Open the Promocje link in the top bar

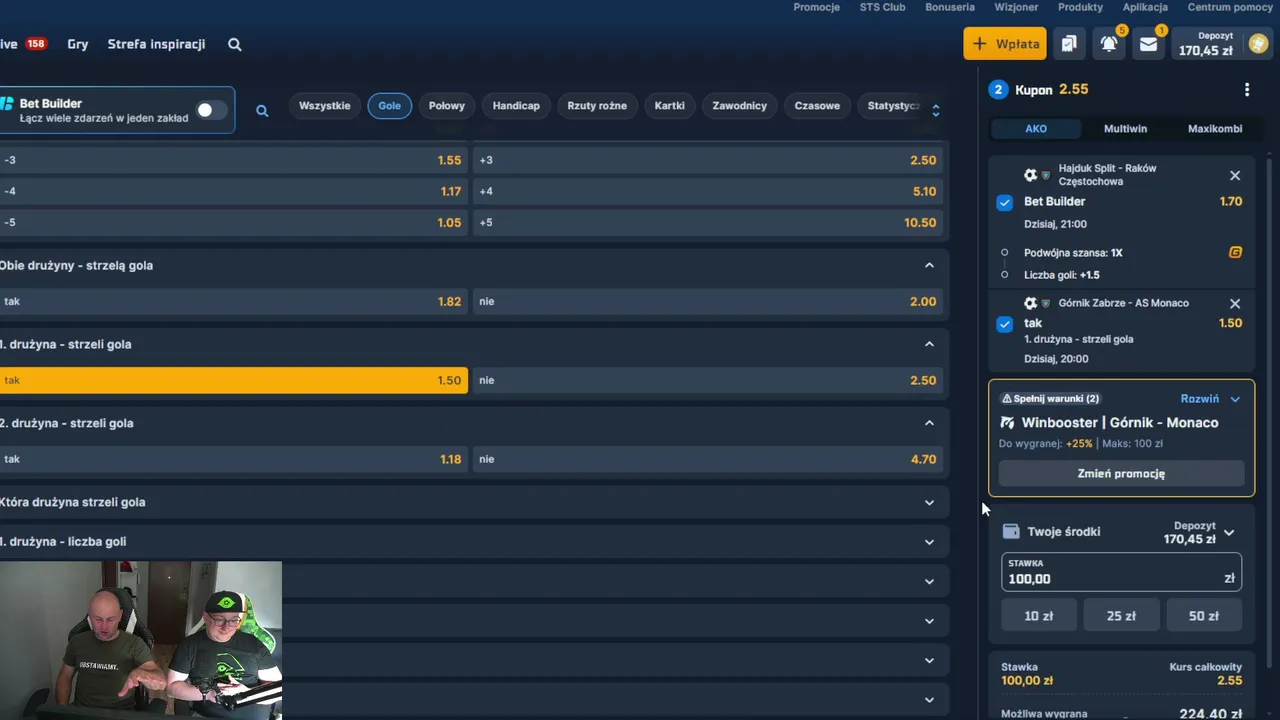(x=816, y=7)
